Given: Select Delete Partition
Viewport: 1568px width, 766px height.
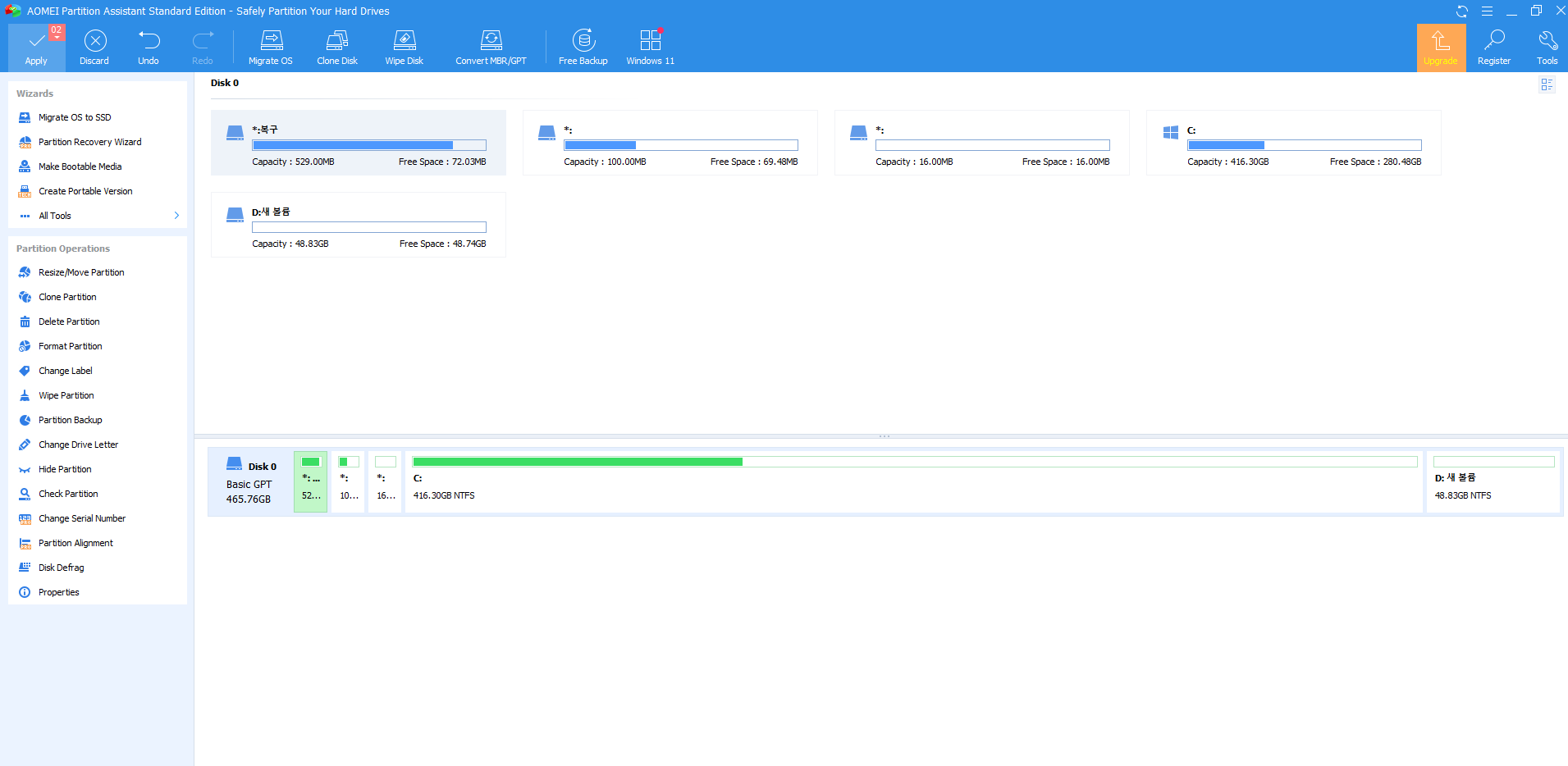Looking at the screenshot, I should (x=69, y=321).
